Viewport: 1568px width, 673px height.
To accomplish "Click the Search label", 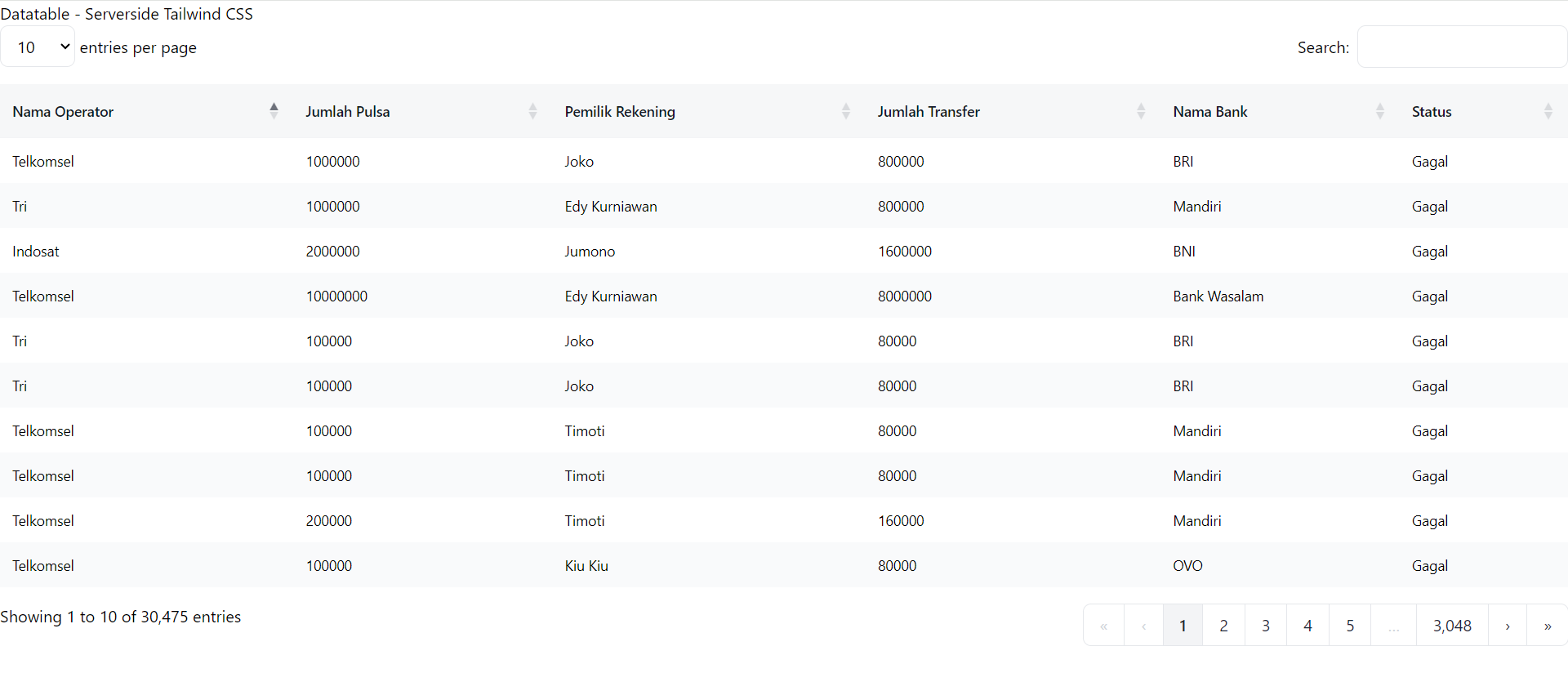I will pyautogui.click(x=1323, y=47).
